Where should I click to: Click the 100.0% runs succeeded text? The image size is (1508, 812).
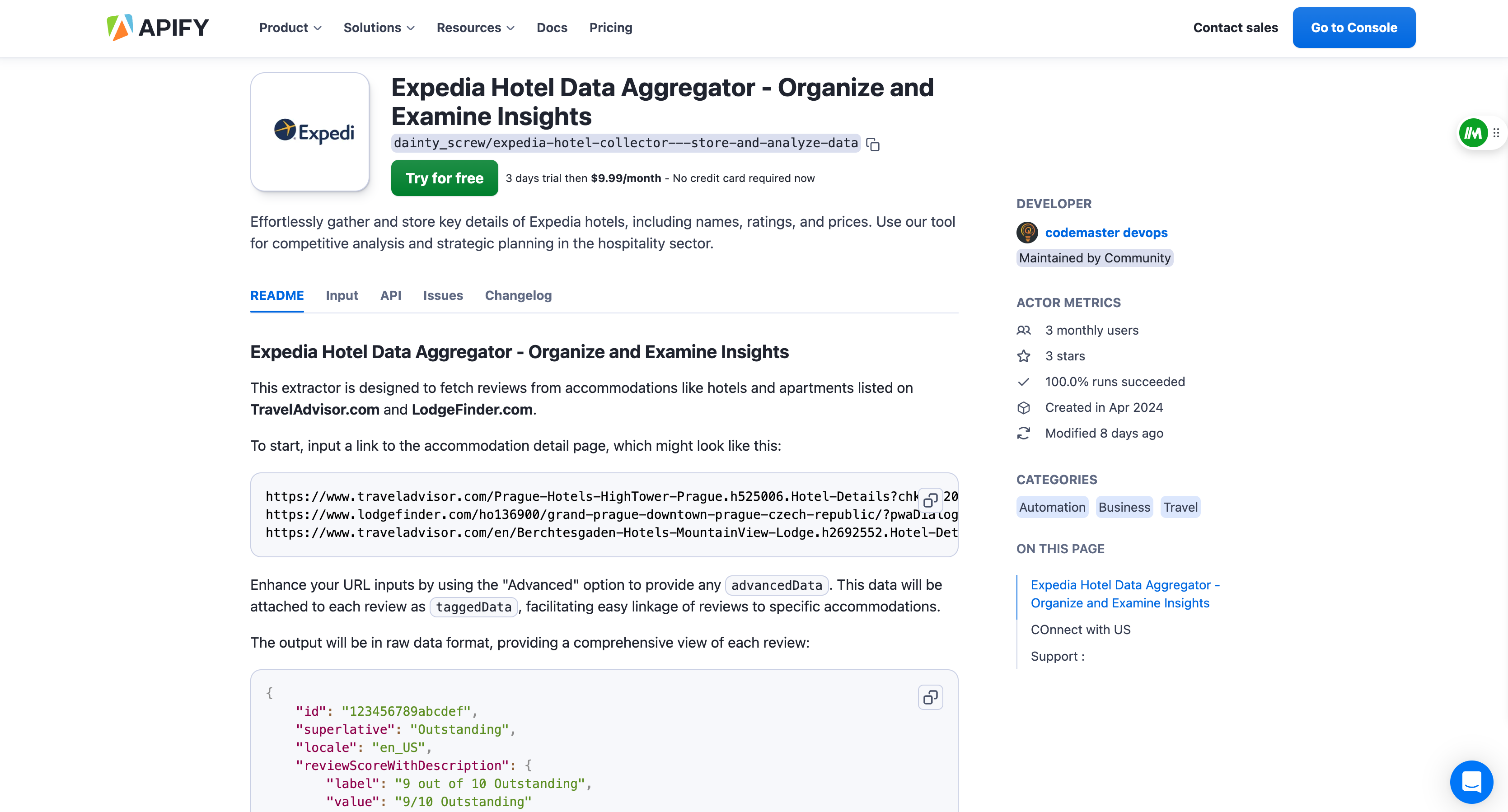(x=1115, y=382)
